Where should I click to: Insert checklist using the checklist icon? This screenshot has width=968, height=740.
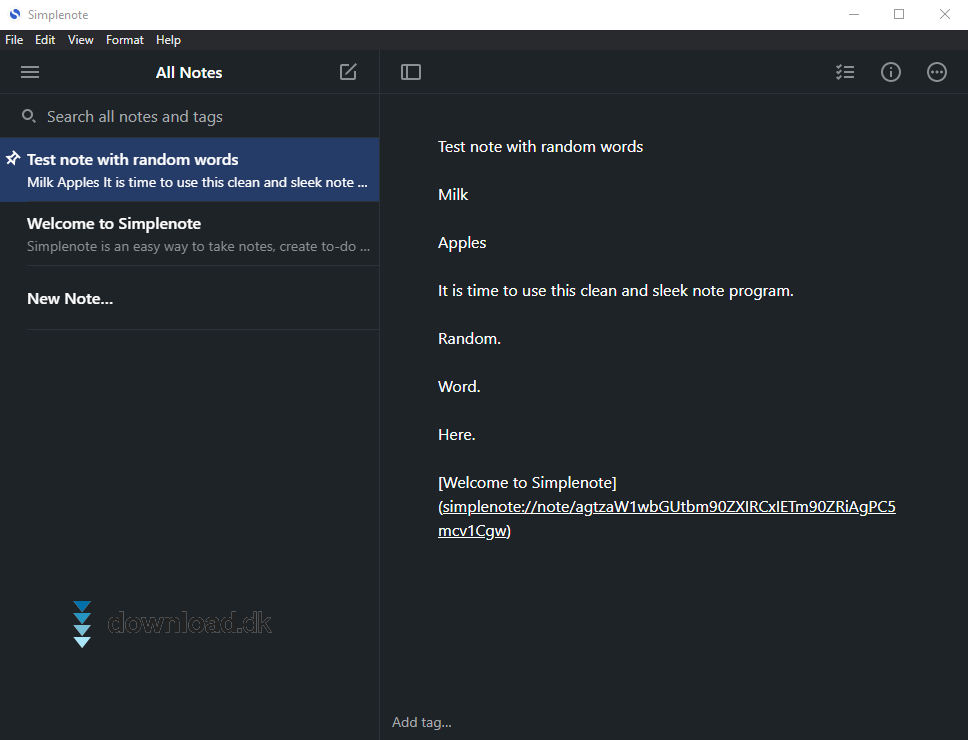click(845, 72)
